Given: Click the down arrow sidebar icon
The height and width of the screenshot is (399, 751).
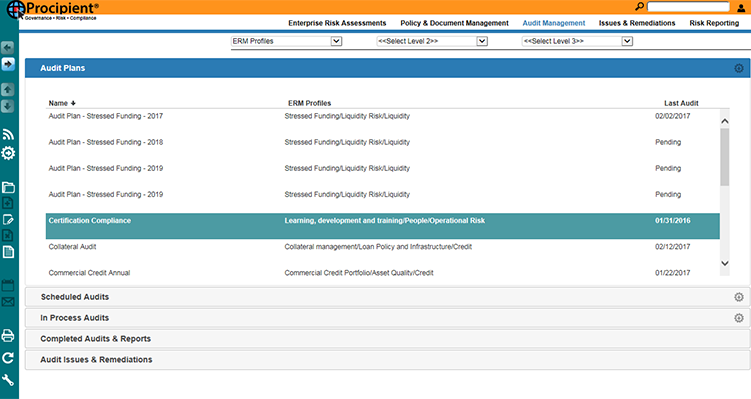Looking at the screenshot, I should coord(8,106).
